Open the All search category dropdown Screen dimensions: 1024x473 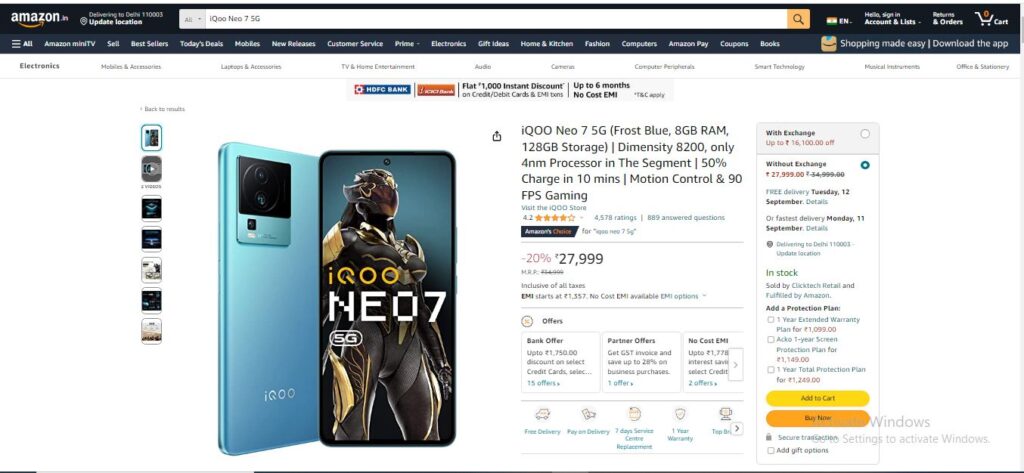pos(193,20)
